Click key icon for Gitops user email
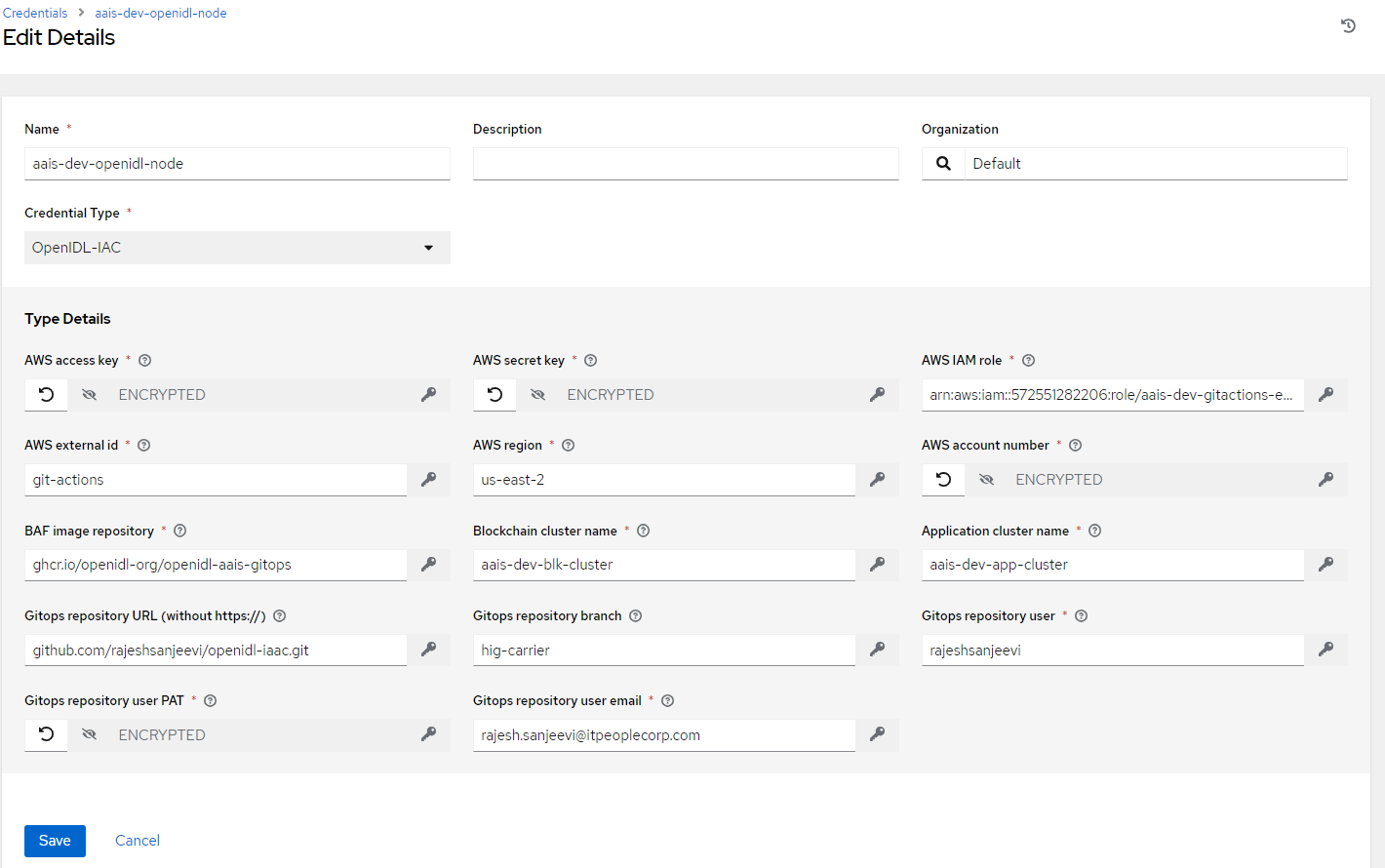 [877, 734]
